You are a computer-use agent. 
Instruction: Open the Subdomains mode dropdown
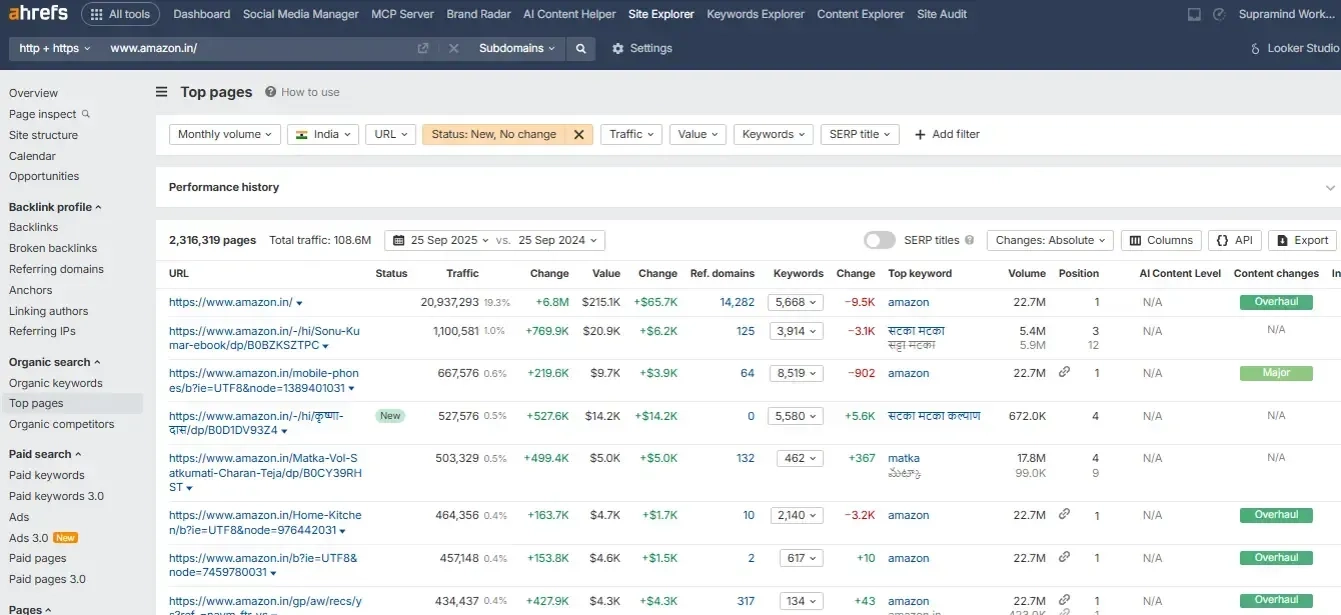click(x=516, y=48)
